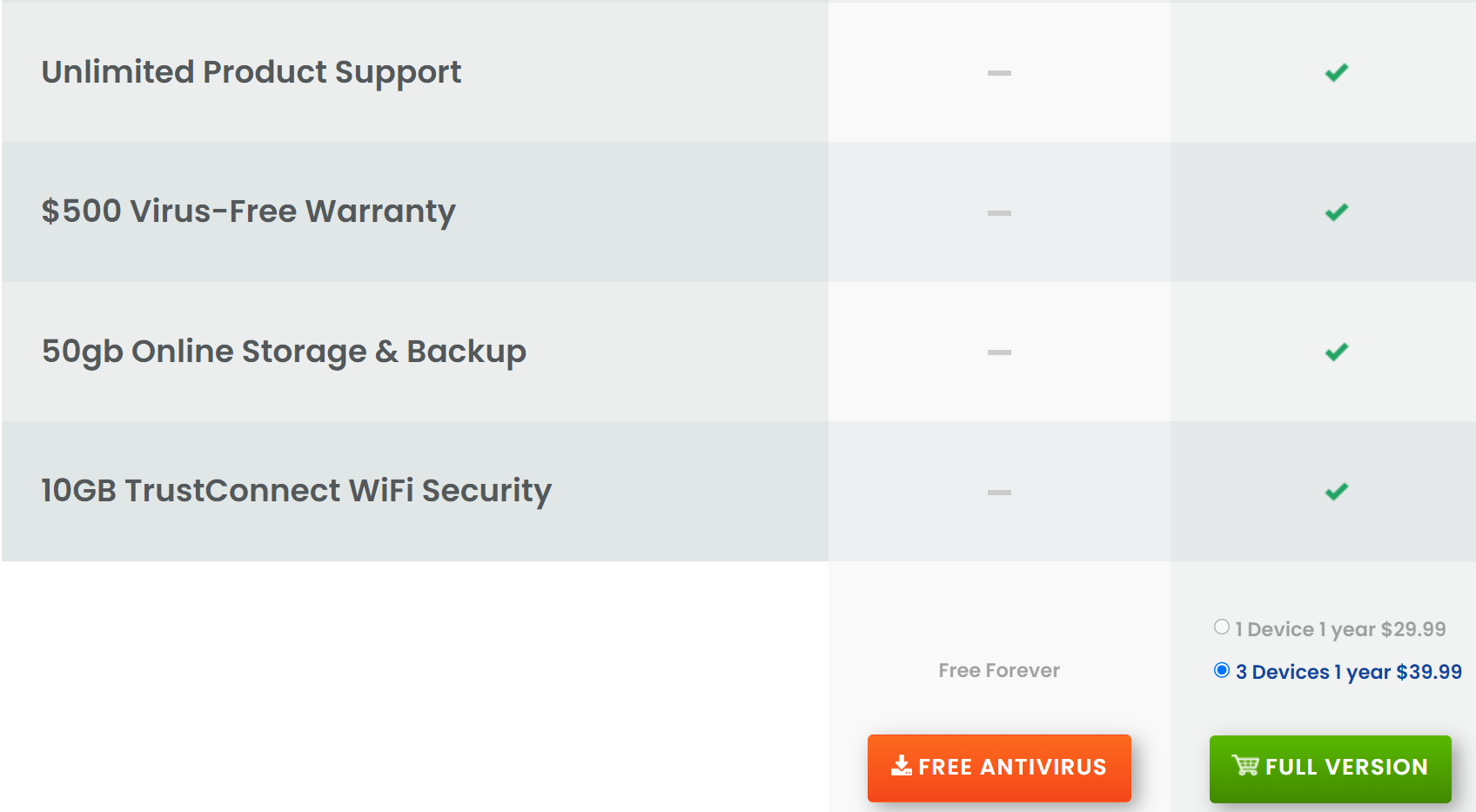
Task: Click the gray dash for $500 Virus-Free Warranty
Action: (x=999, y=213)
